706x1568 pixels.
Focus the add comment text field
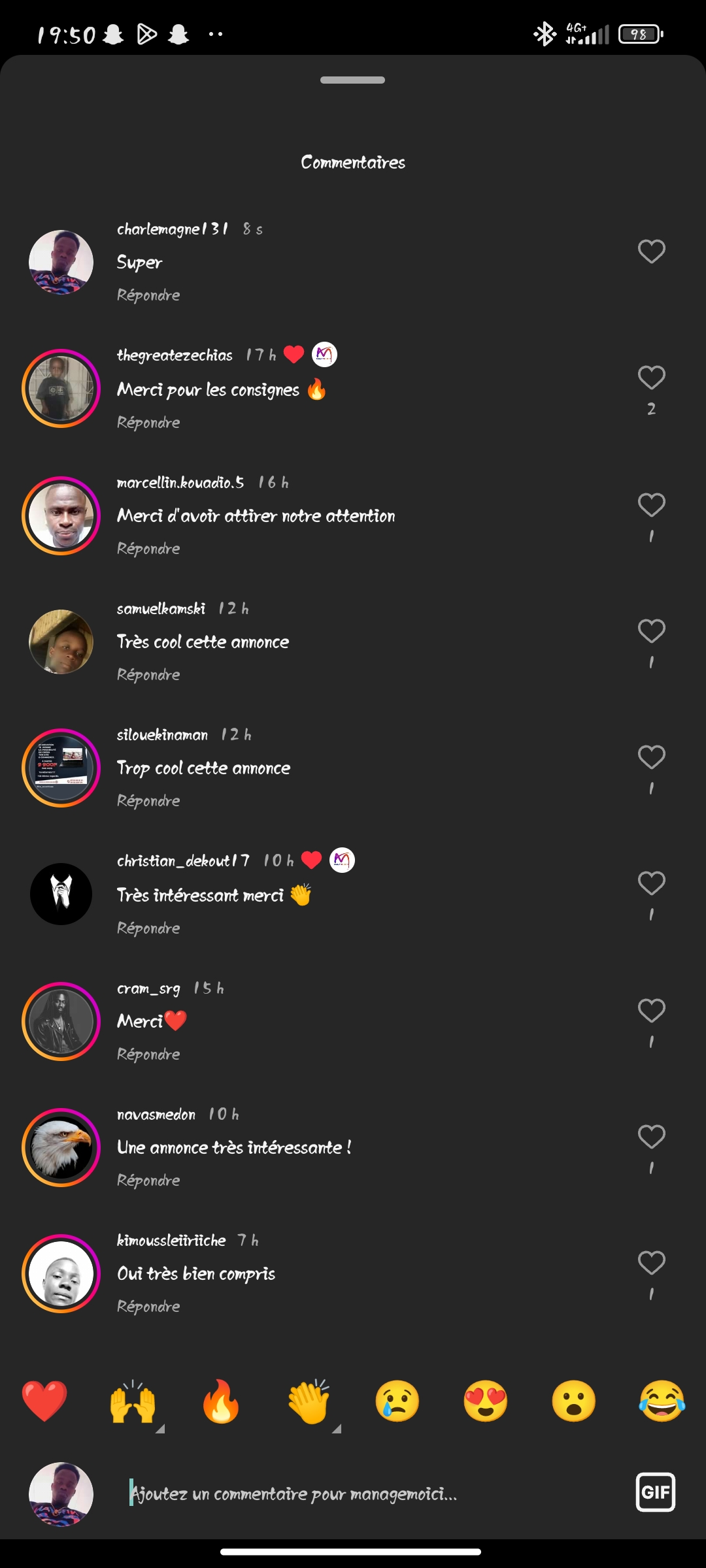point(366,1494)
